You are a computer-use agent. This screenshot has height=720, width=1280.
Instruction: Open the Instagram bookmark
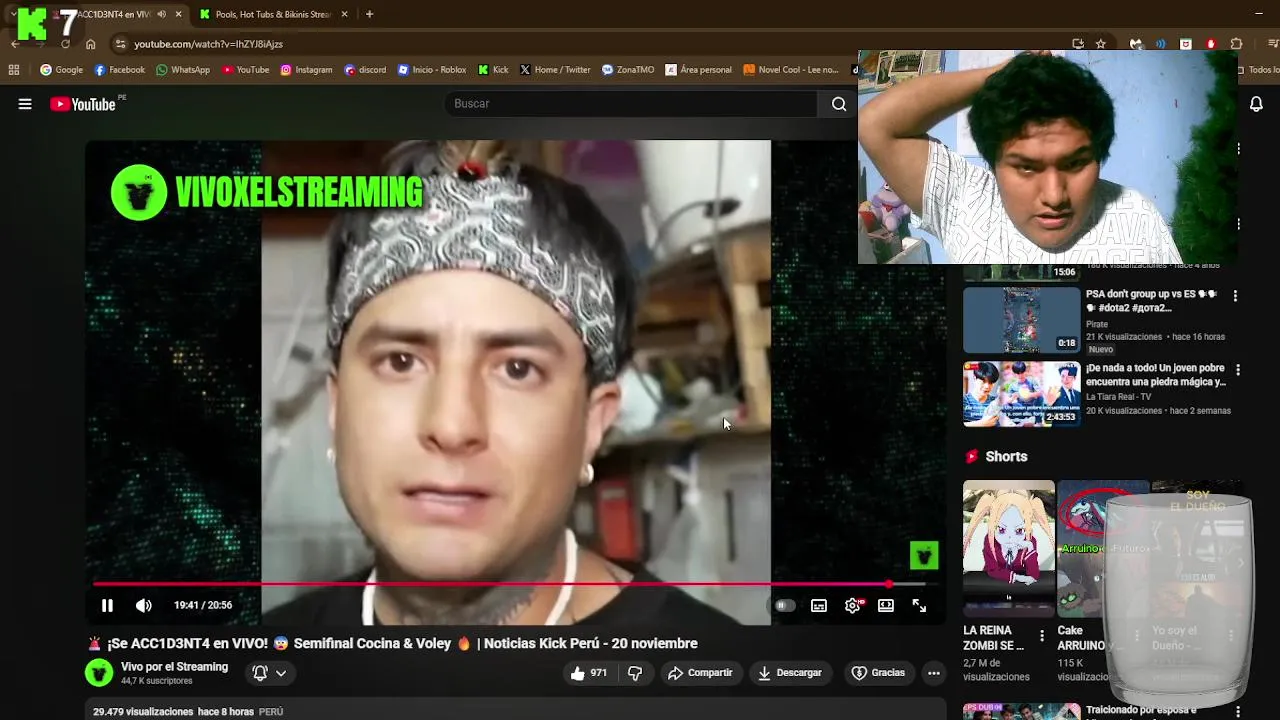coord(306,70)
